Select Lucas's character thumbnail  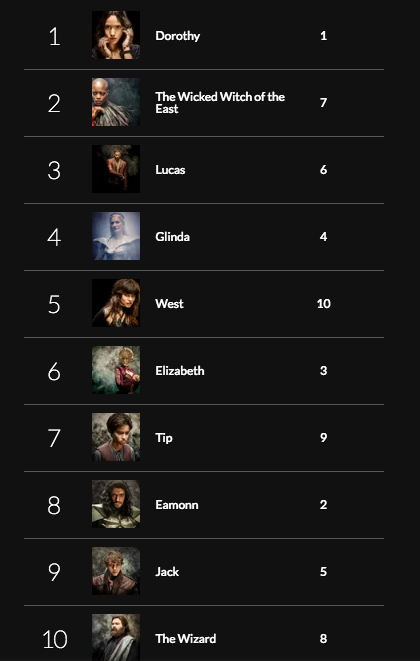tap(116, 169)
